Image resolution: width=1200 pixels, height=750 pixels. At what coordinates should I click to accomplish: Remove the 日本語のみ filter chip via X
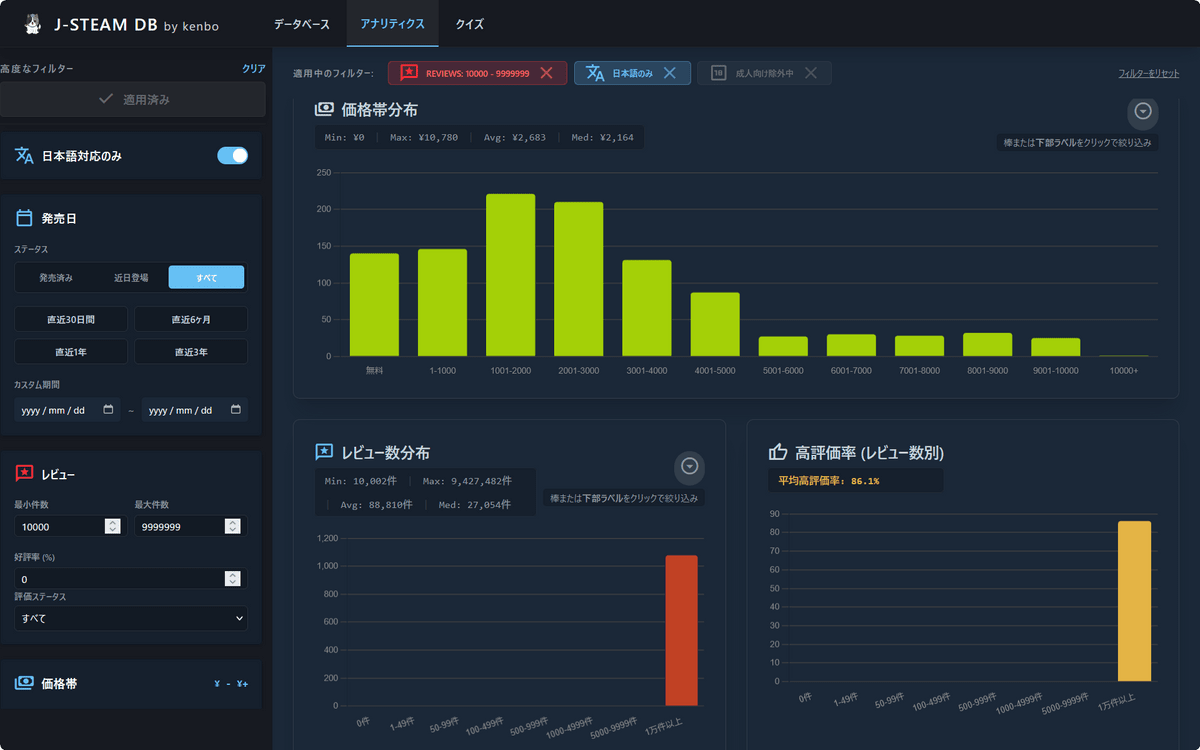pos(670,73)
